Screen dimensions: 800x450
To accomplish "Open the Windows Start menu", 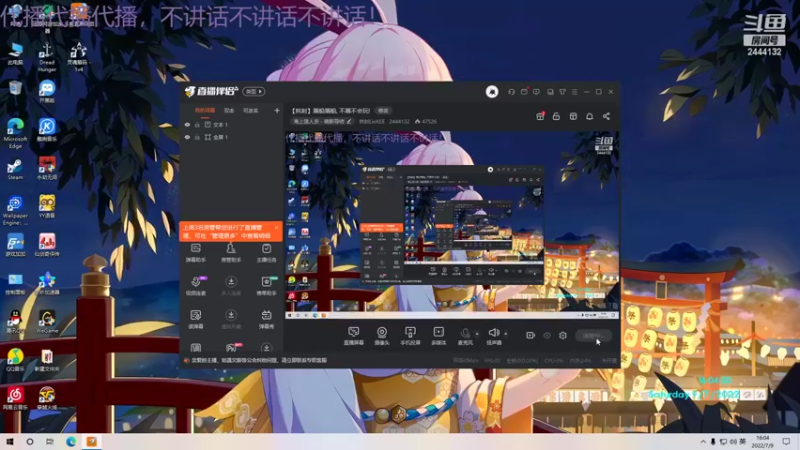I will click(10, 442).
